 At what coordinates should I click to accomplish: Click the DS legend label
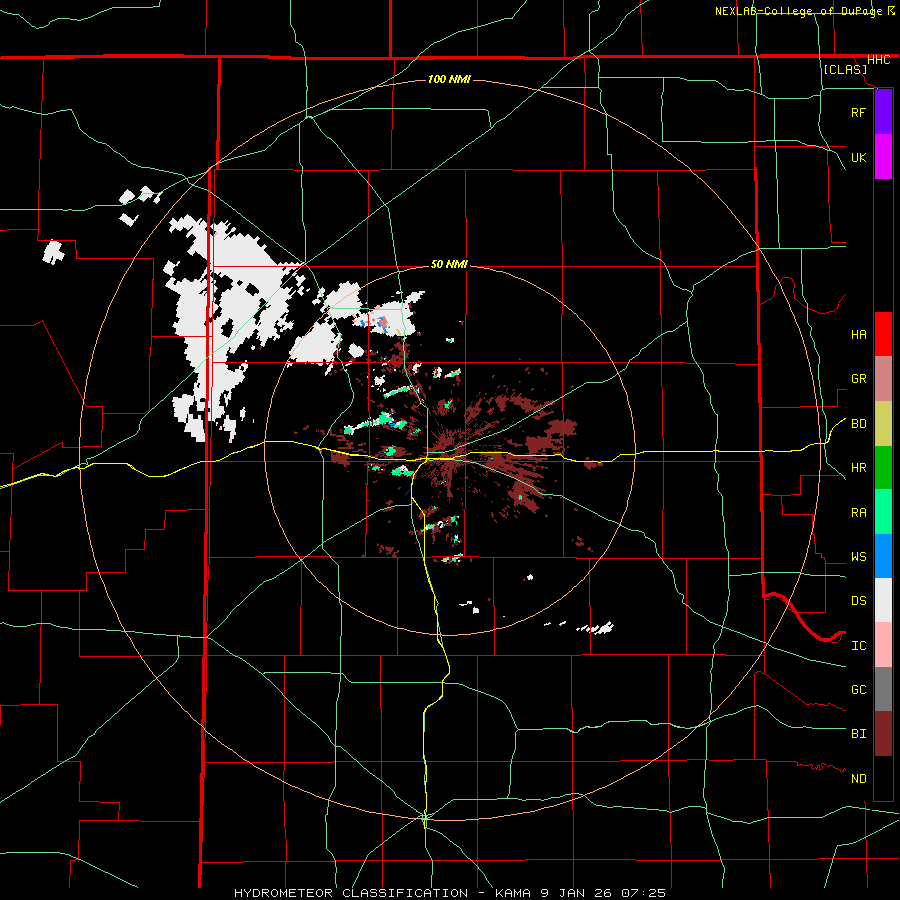858,601
